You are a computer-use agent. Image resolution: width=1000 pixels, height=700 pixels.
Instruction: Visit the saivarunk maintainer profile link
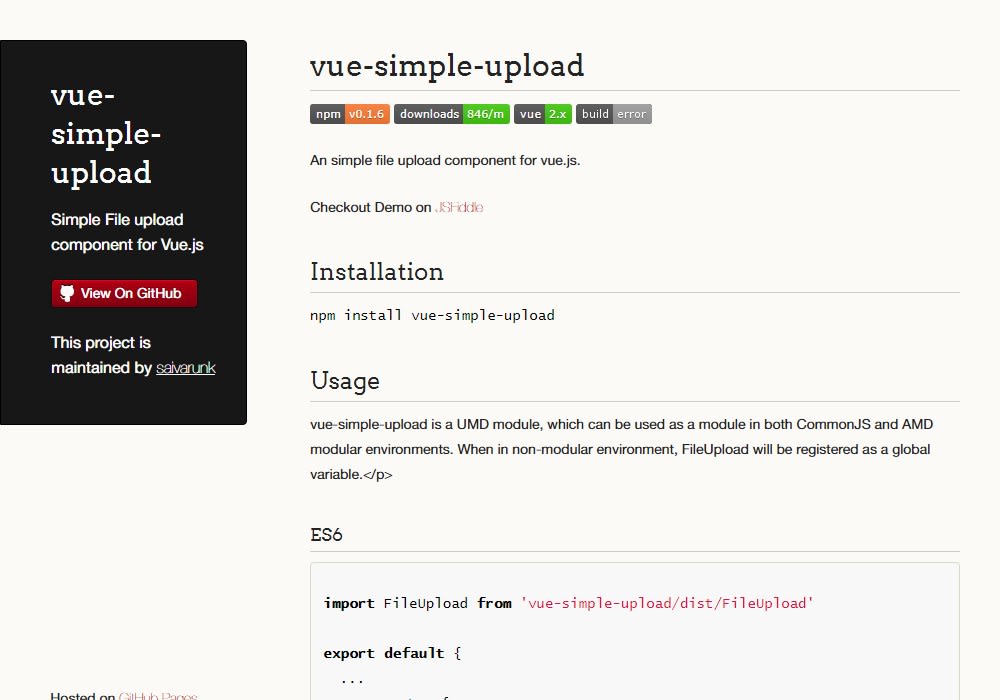[x=186, y=368]
